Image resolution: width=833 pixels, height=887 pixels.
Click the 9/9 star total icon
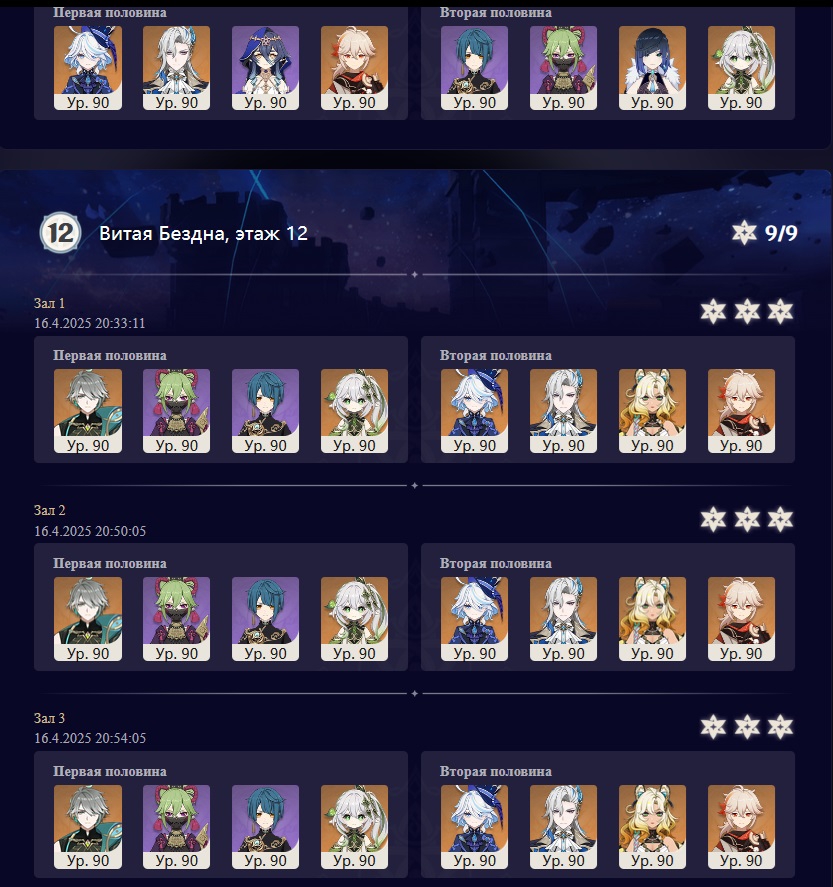744,232
